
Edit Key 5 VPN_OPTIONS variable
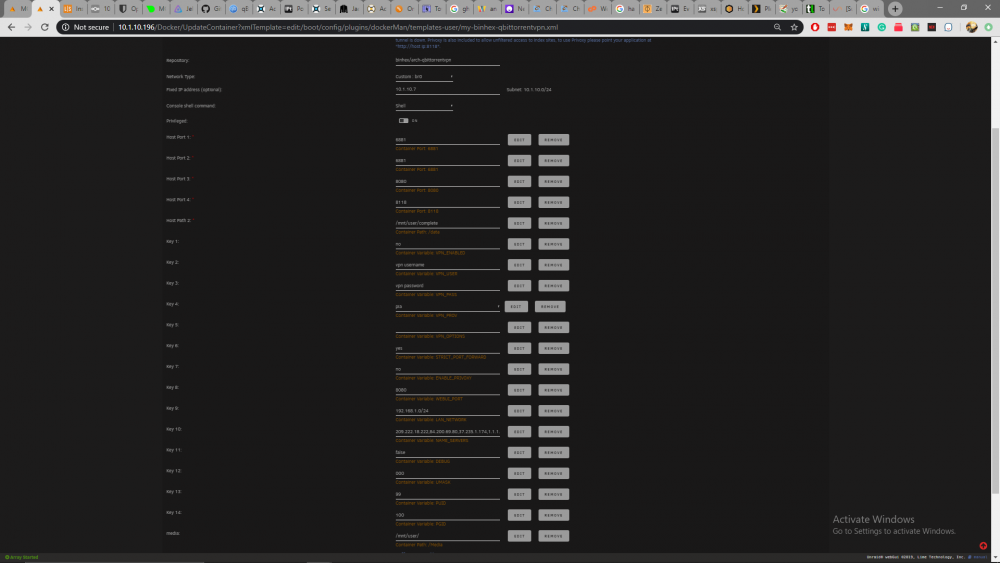(519, 327)
